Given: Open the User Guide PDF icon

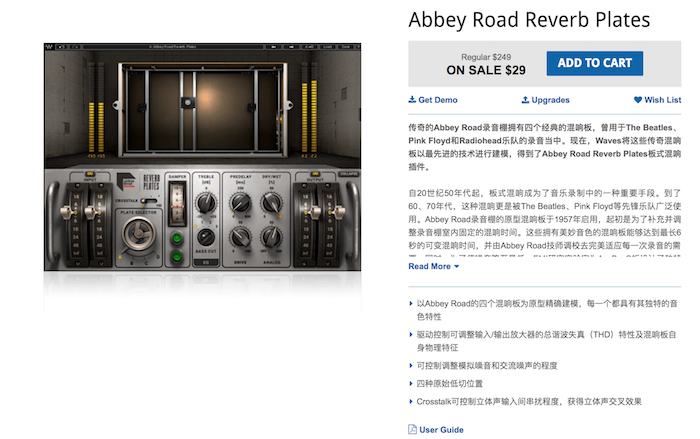Looking at the screenshot, I should [412, 429].
